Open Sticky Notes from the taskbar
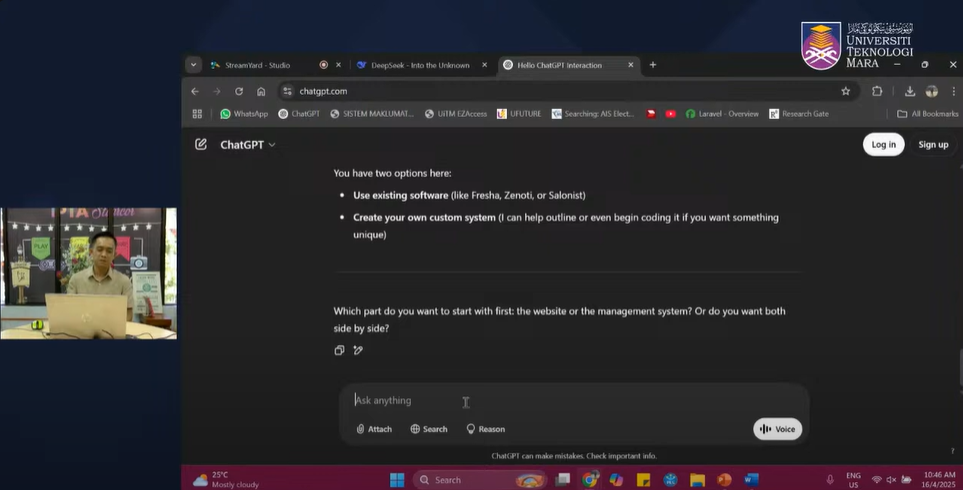 [643, 480]
